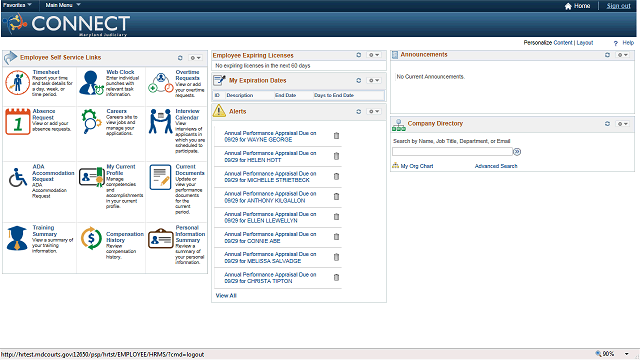Viewport: 640px width, 360px height.
Task: Open the Interview Calendar handshake icon
Action: [160, 121]
